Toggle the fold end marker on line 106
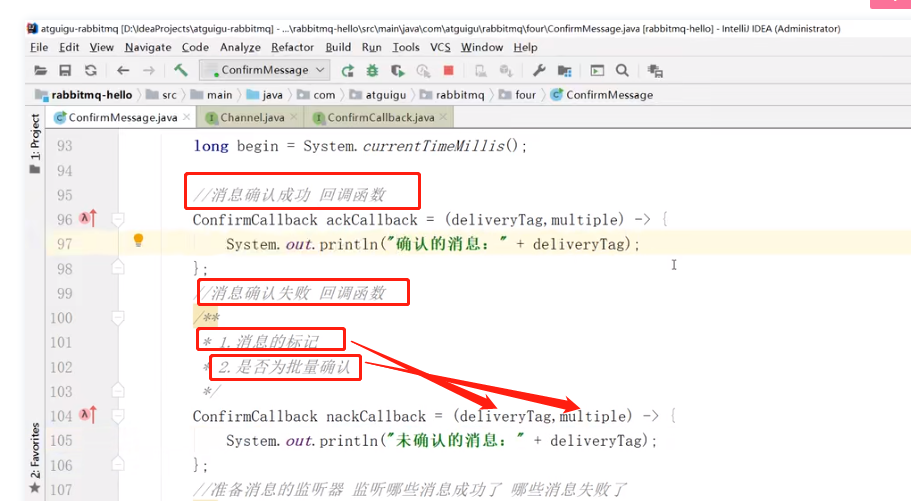 (x=118, y=463)
